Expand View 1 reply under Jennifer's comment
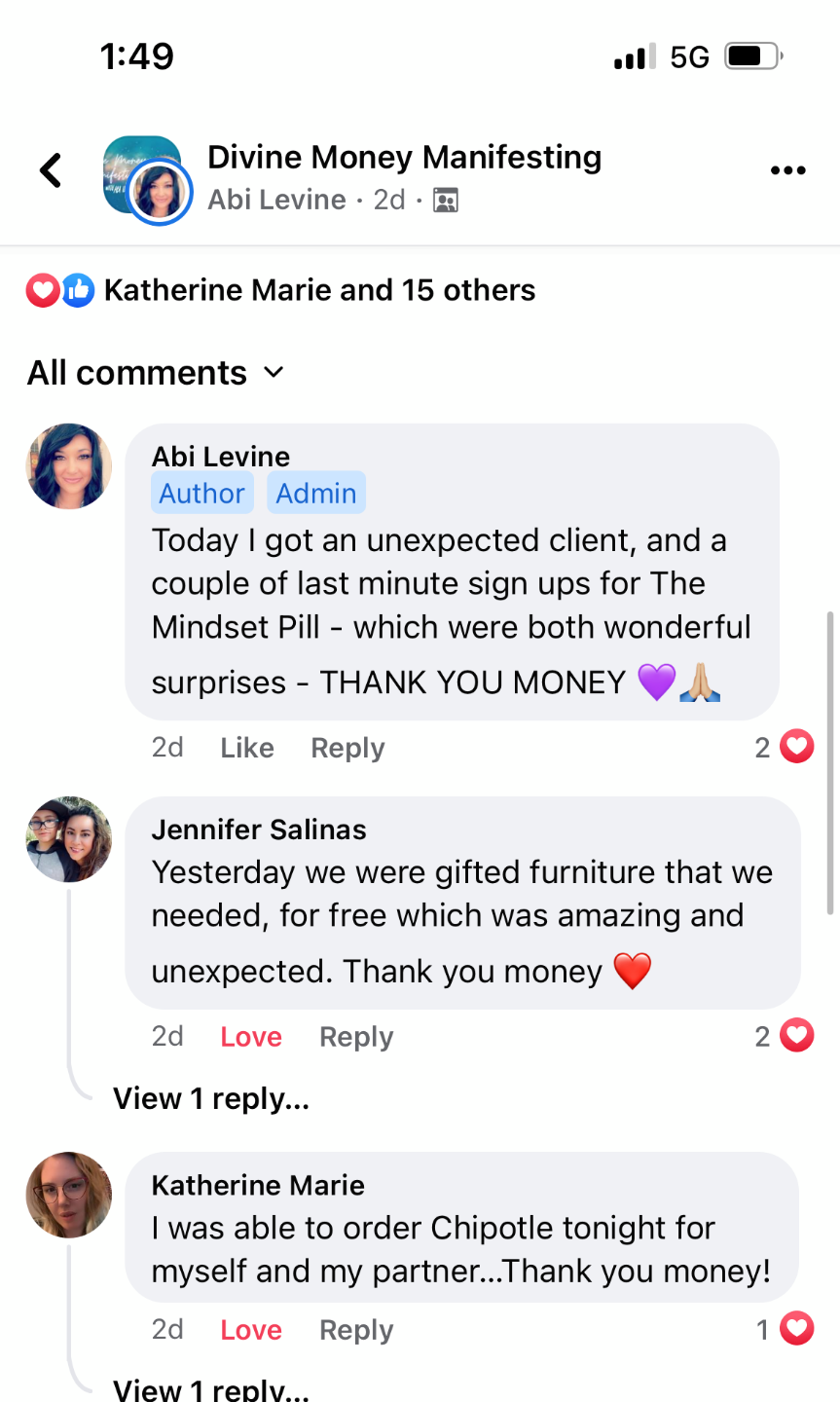The image size is (840, 1402). [211, 1098]
